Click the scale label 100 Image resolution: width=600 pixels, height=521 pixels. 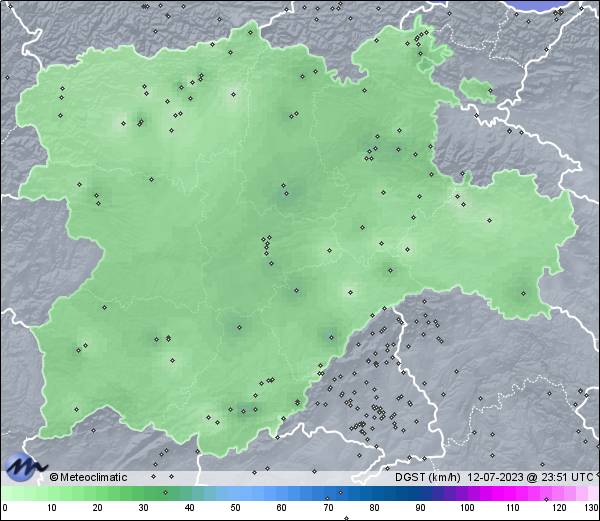coord(467,508)
